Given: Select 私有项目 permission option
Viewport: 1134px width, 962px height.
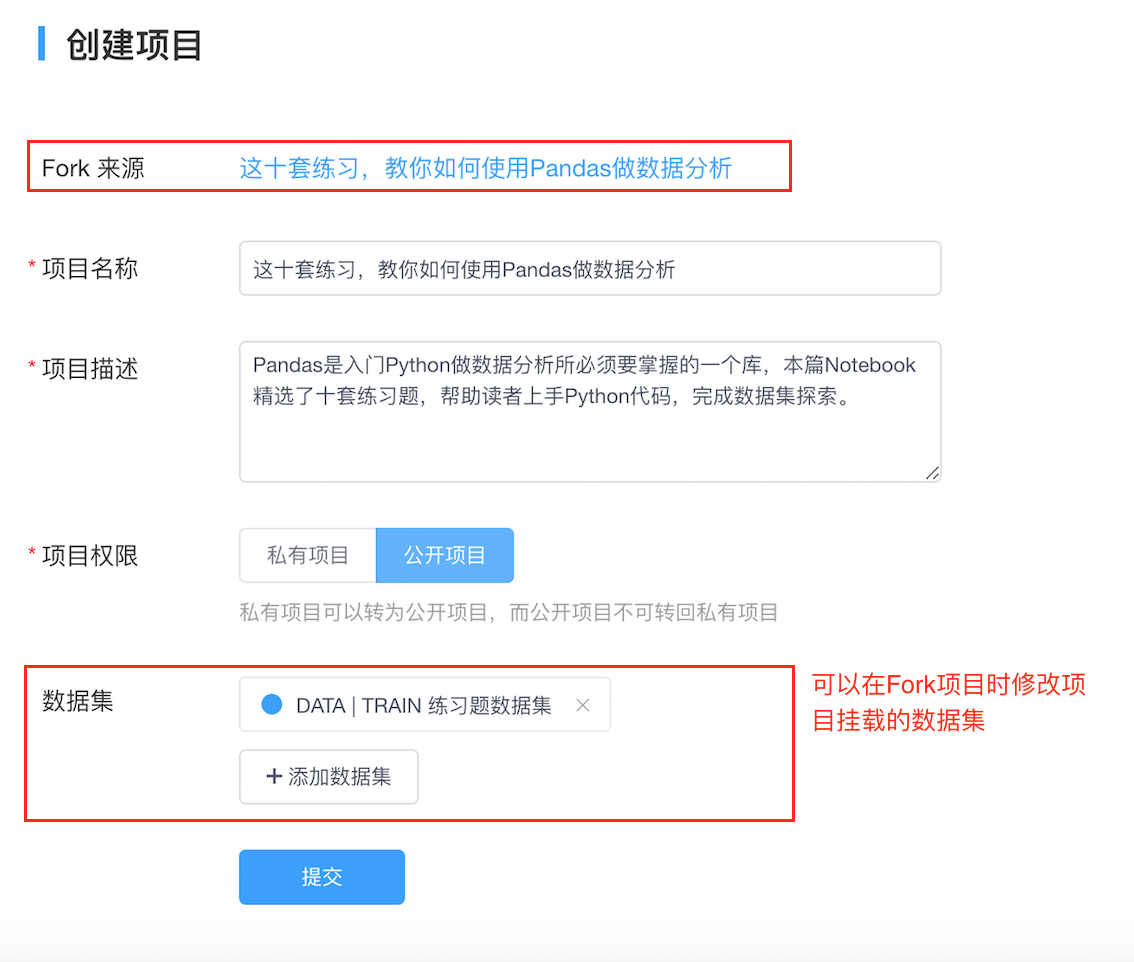Looking at the screenshot, I should 308,555.
